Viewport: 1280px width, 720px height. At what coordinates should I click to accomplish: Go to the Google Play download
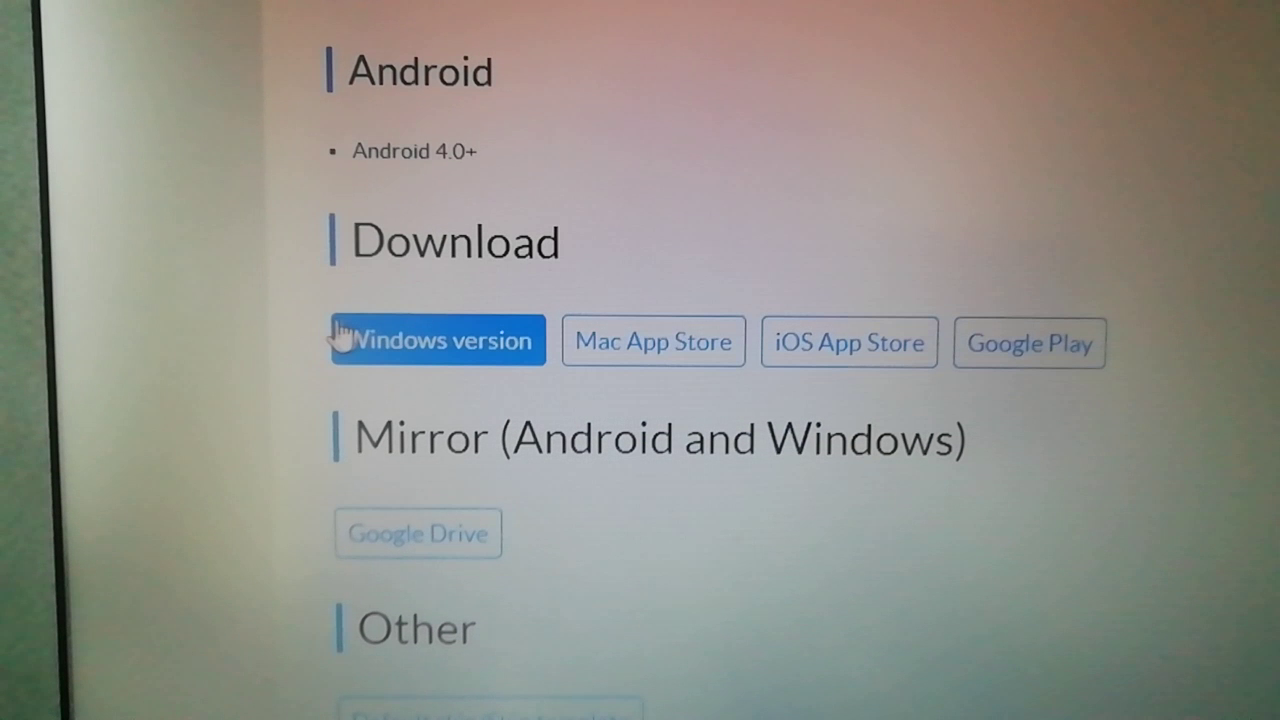coord(1029,343)
